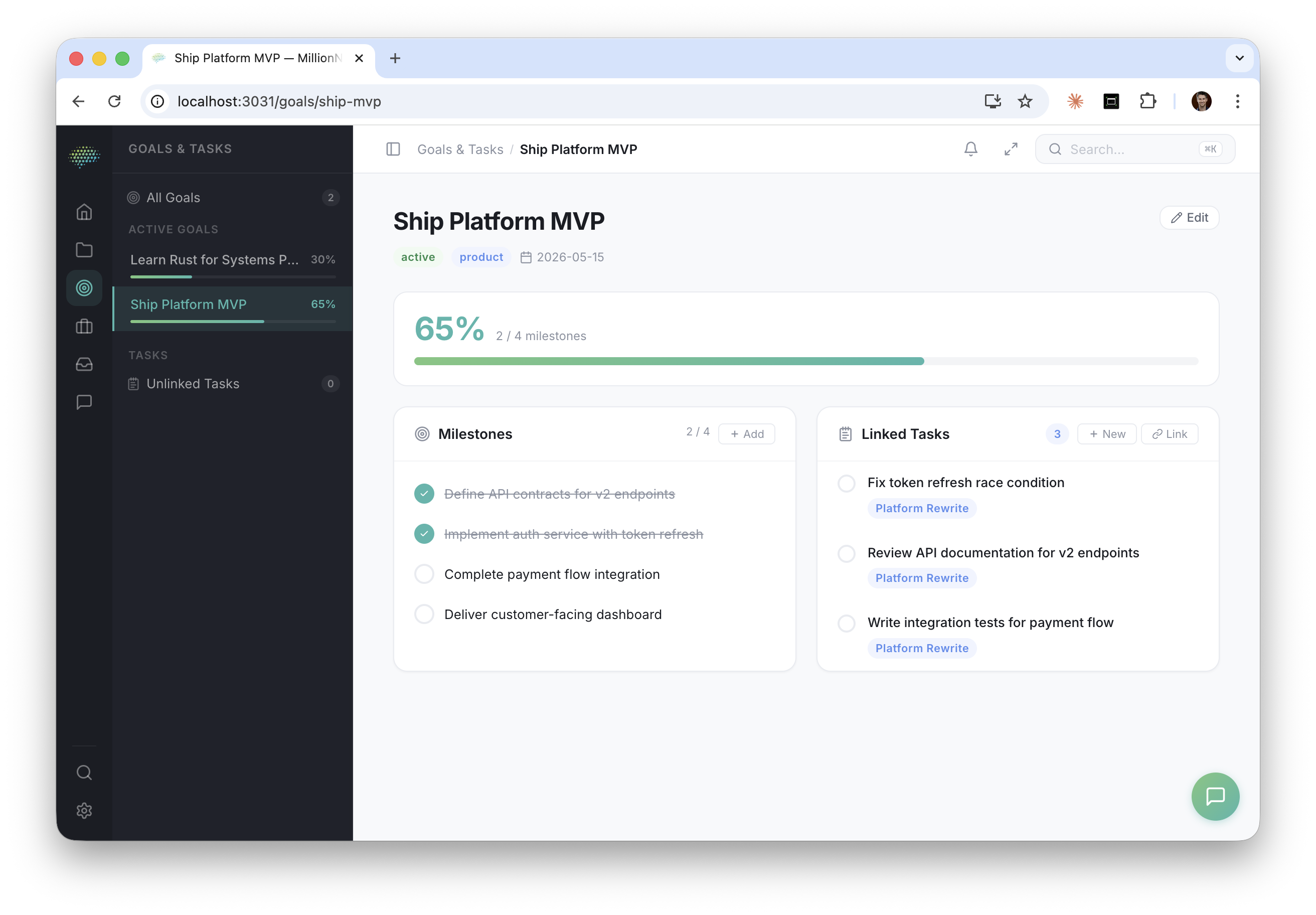This screenshot has width=1316, height=915.
Task: Open the floating green chat button
Action: click(x=1215, y=796)
